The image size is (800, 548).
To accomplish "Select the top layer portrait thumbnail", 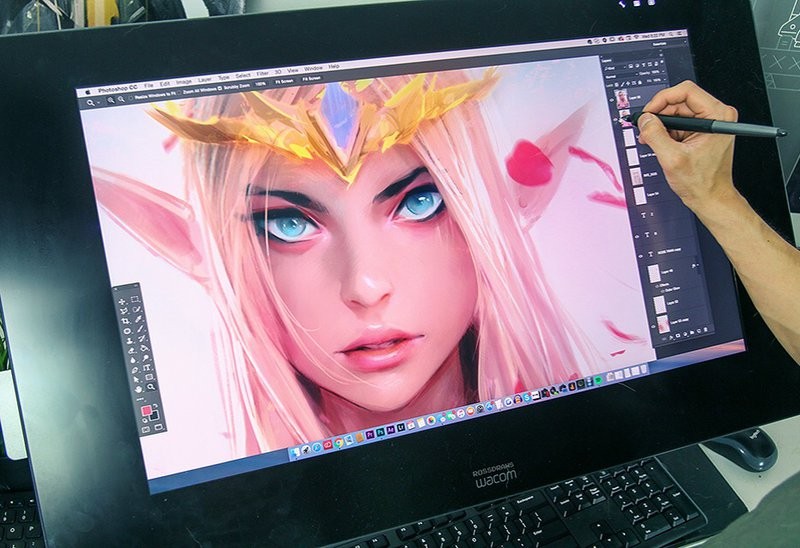I will [x=622, y=98].
